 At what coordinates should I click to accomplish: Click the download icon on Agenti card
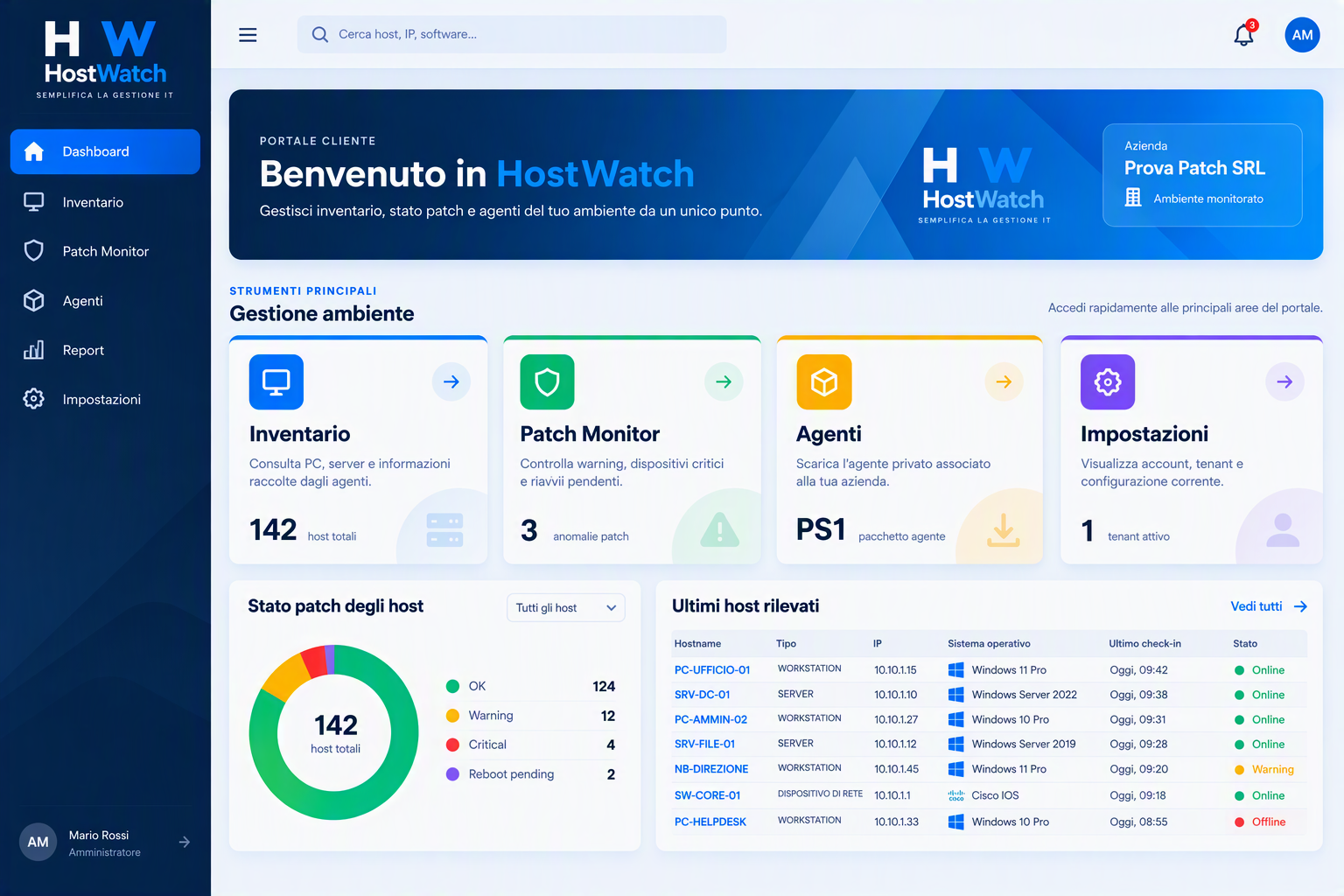[x=1004, y=530]
